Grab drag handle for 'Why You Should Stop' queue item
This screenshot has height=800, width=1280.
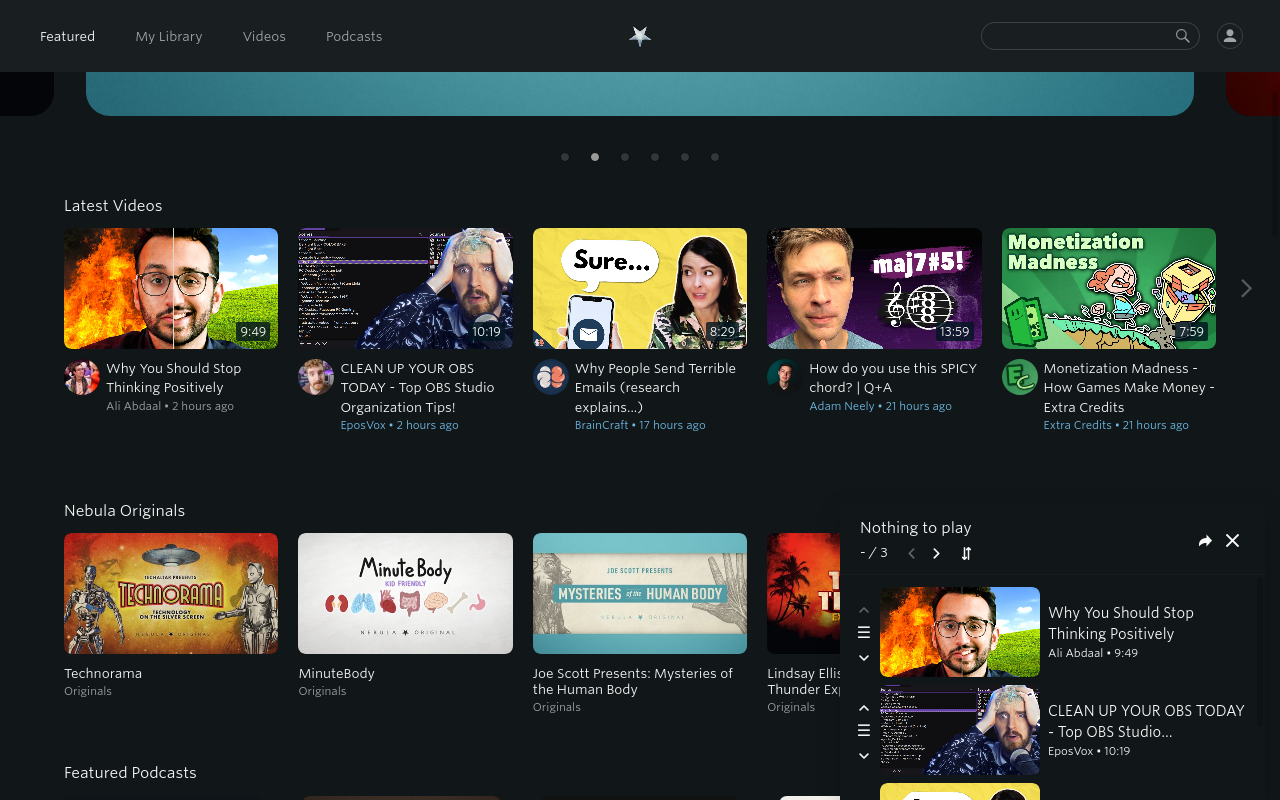pyautogui.click(x=864, y=632)
